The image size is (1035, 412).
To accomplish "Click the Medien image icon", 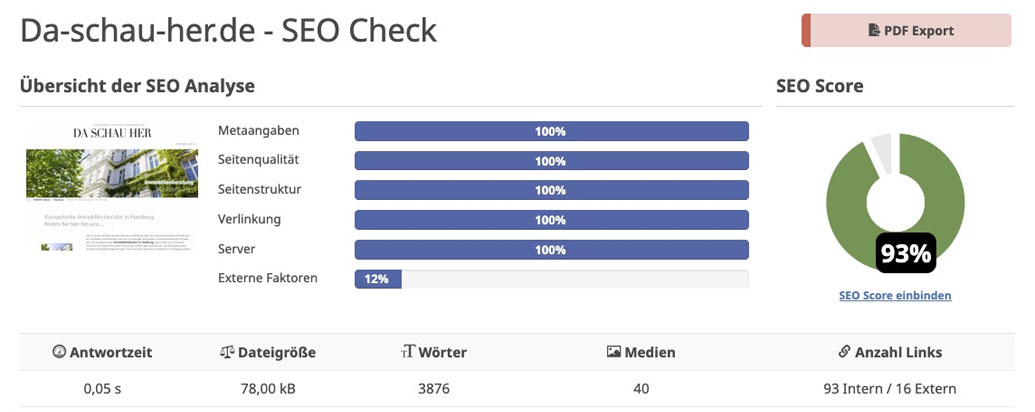I will [x=614, y=352].
